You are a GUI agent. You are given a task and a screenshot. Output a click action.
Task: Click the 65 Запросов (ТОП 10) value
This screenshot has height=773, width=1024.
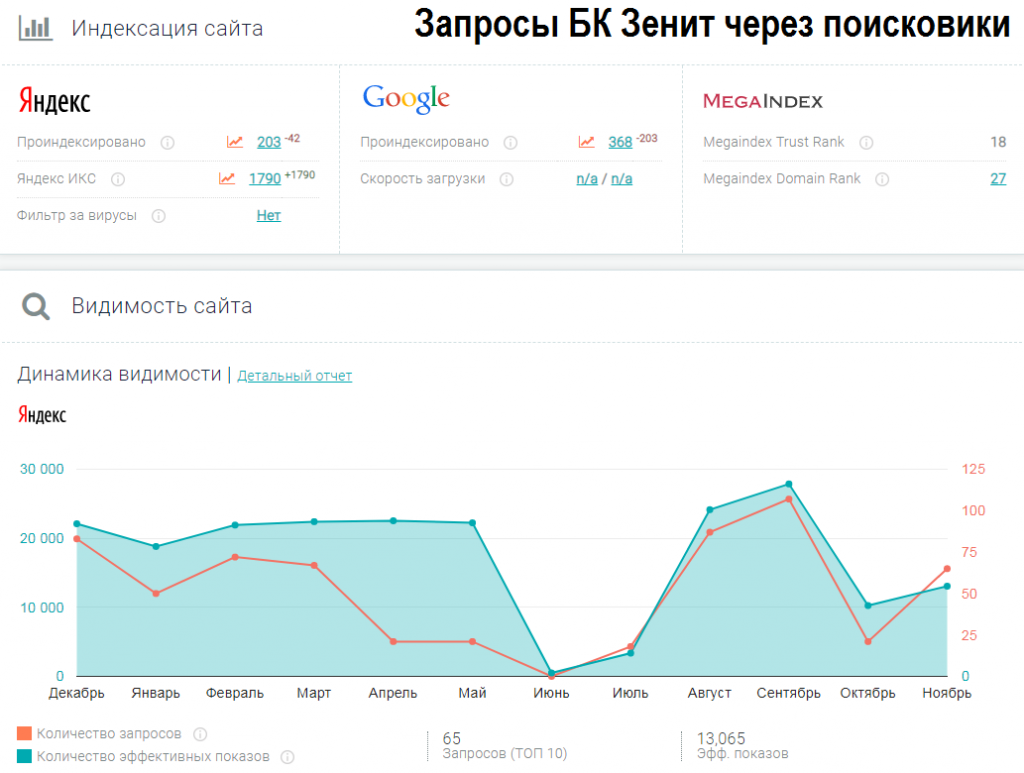tap(452, 738)
